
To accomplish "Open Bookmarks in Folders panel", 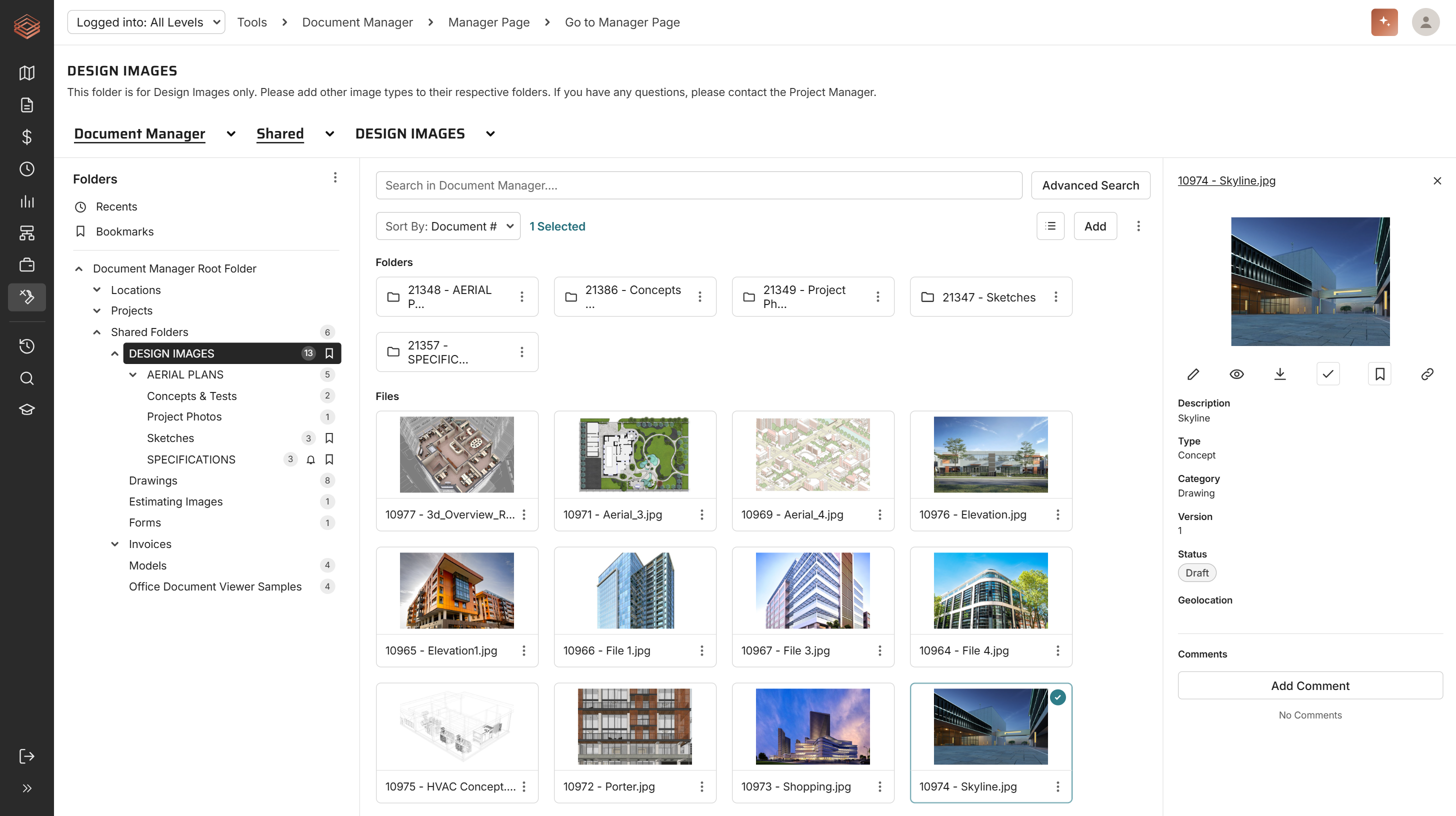I will pyautogui.click(x=124, y=231).
